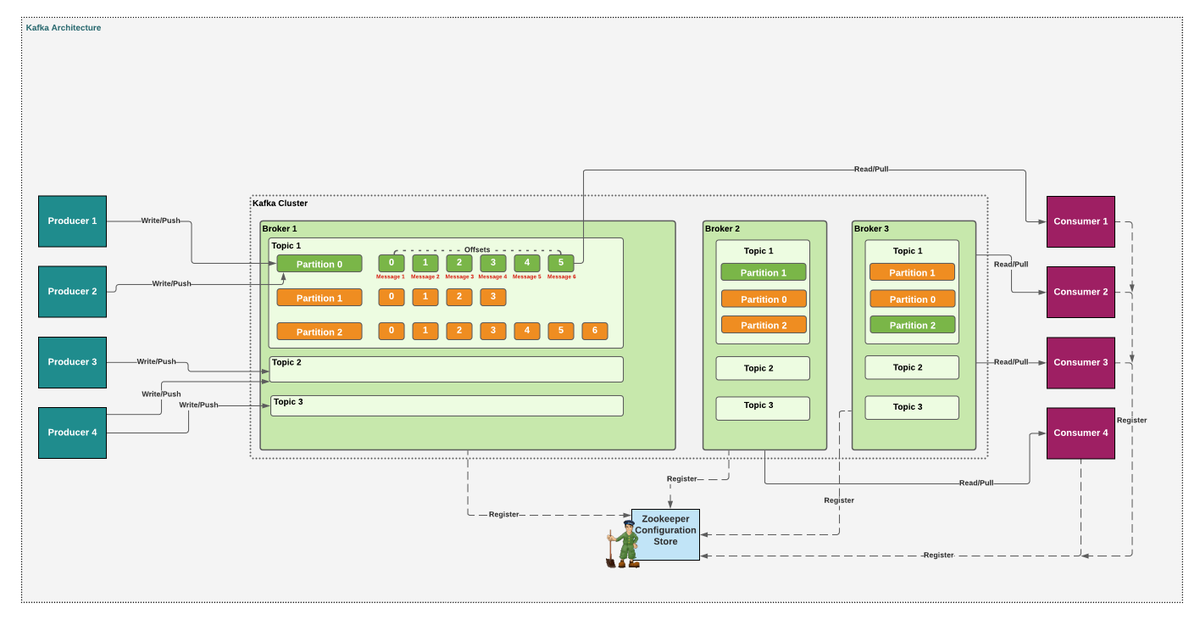Select the Consumer 2 box
Screen dimensions: 1200x620
[1081, 292]
